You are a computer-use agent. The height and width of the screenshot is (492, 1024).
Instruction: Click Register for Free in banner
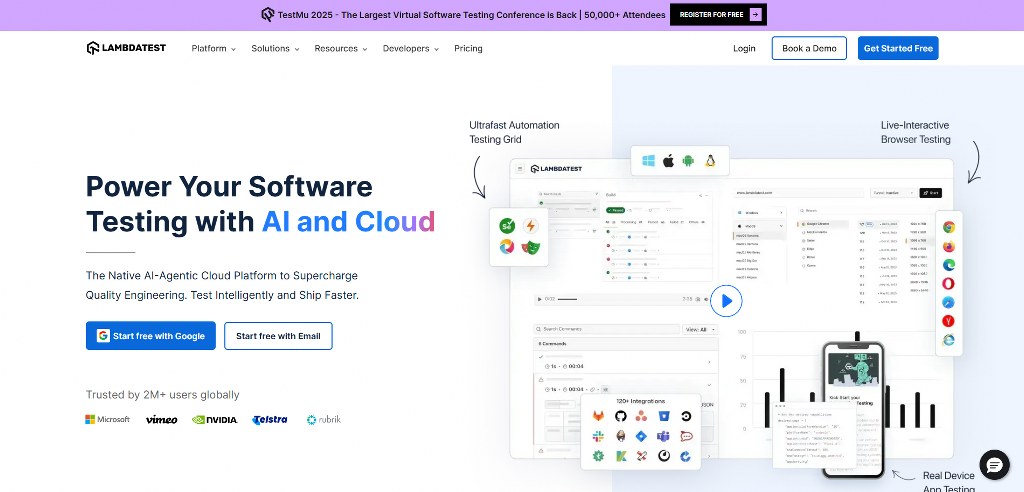(718, 14)
